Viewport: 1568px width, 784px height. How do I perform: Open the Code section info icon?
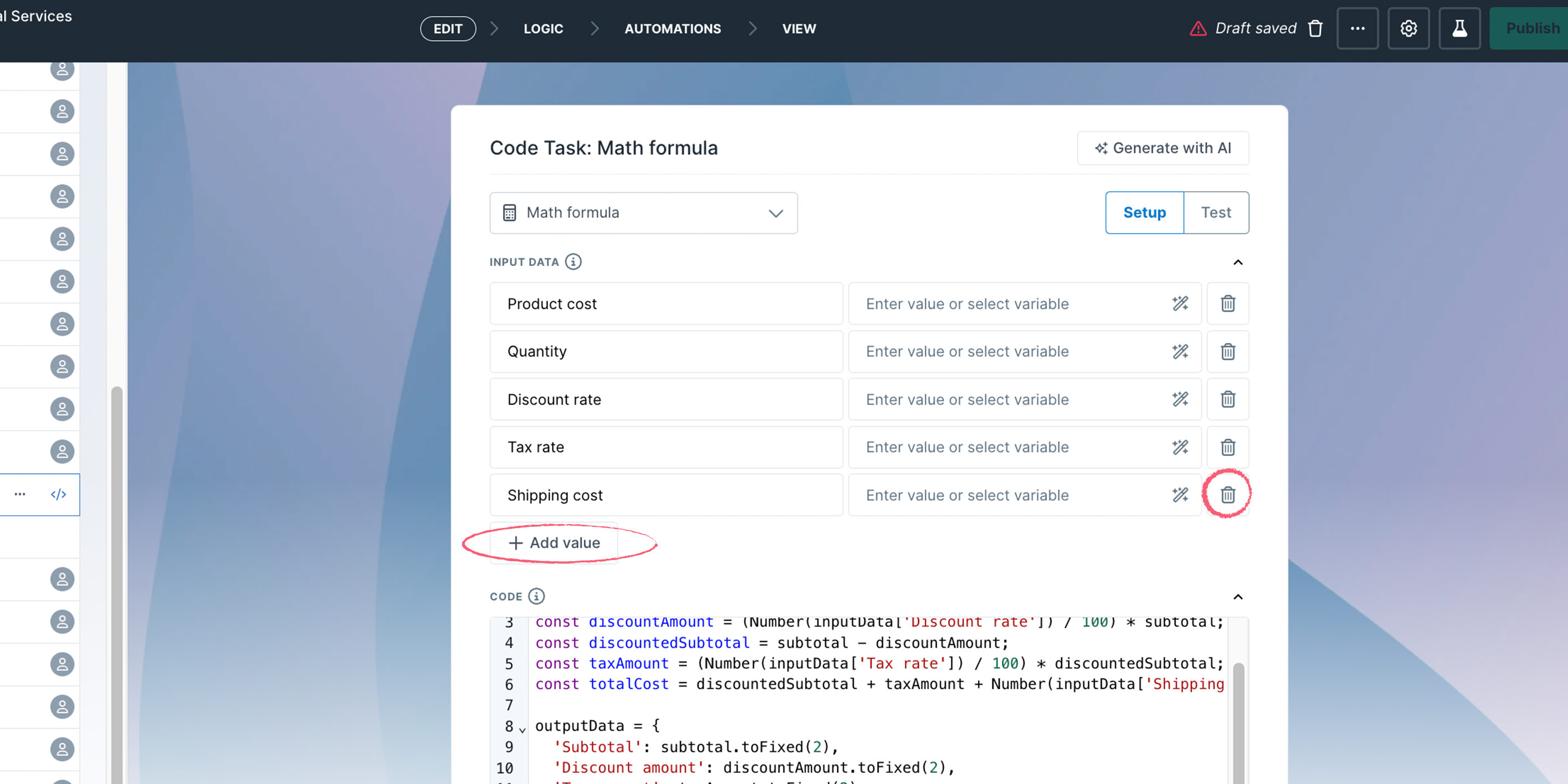[536, 596]
